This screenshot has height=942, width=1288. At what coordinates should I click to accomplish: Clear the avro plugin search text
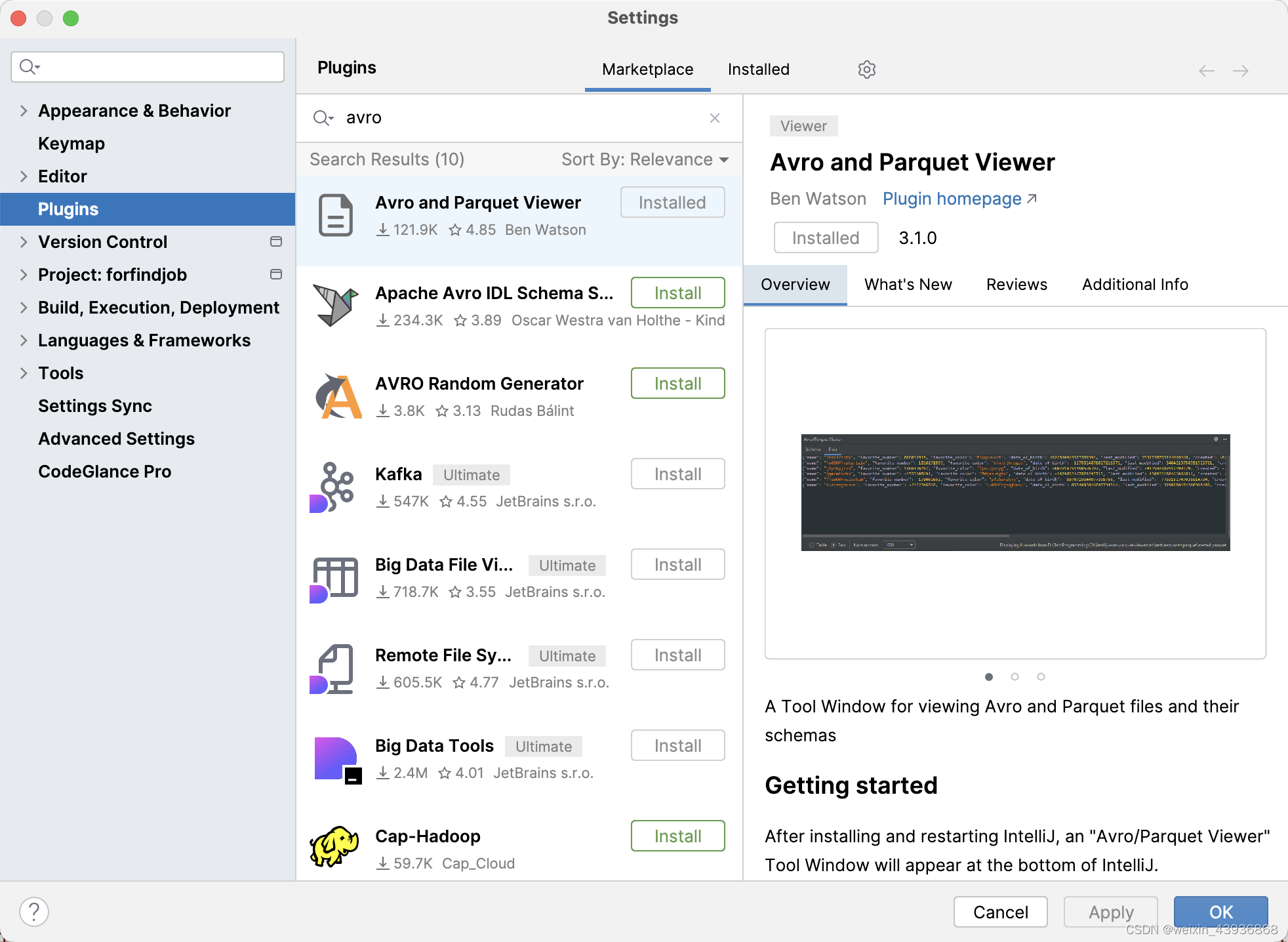click(x=715, y=118)
